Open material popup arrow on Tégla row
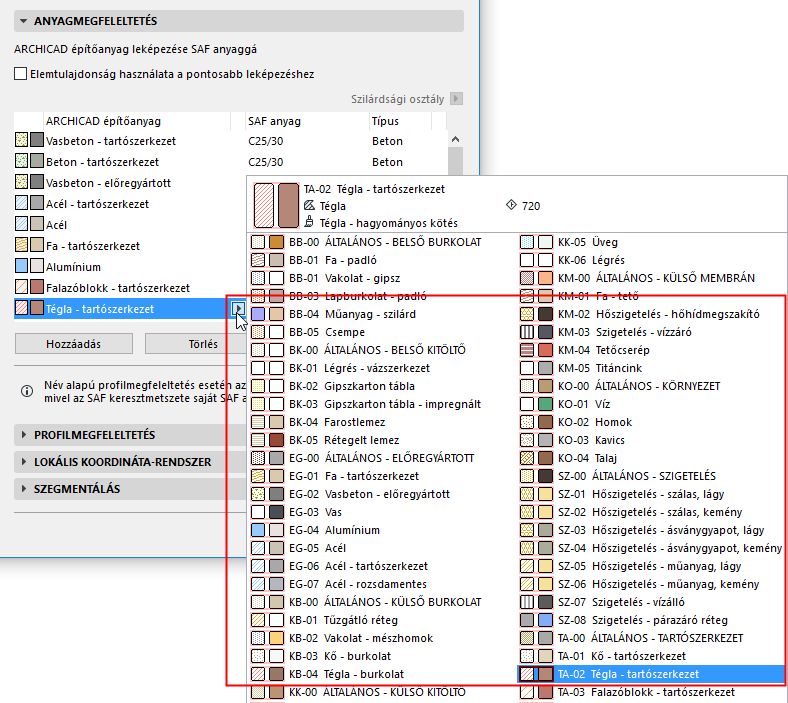Image resolution: width=788 pixels, height=703 pixels. 238,309
